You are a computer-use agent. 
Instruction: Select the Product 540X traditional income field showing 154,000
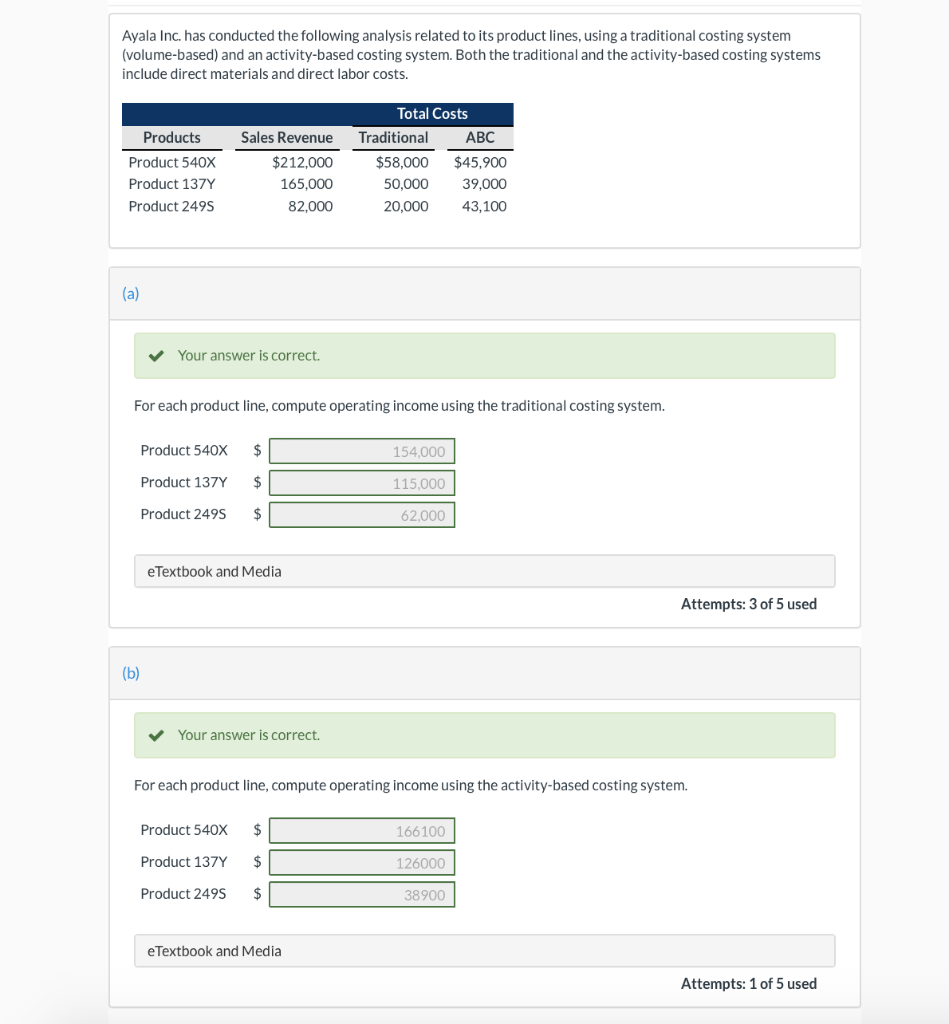coord(362,451)
